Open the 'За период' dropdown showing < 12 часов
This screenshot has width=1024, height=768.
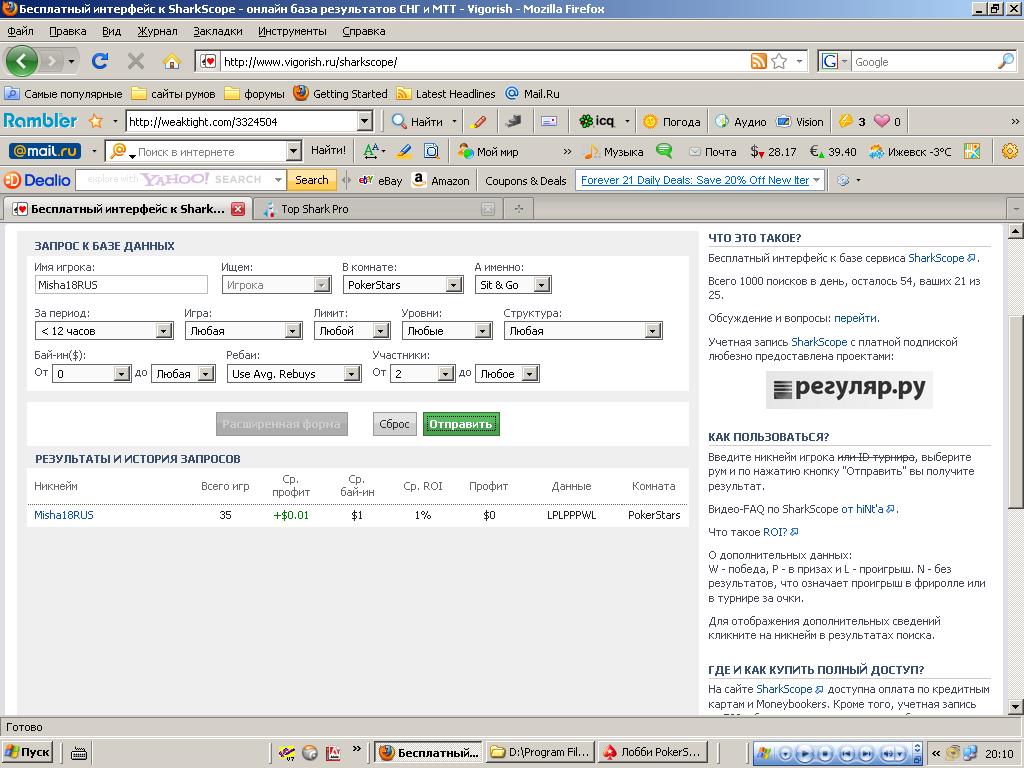pyautogui.click(x=164, y=331)
